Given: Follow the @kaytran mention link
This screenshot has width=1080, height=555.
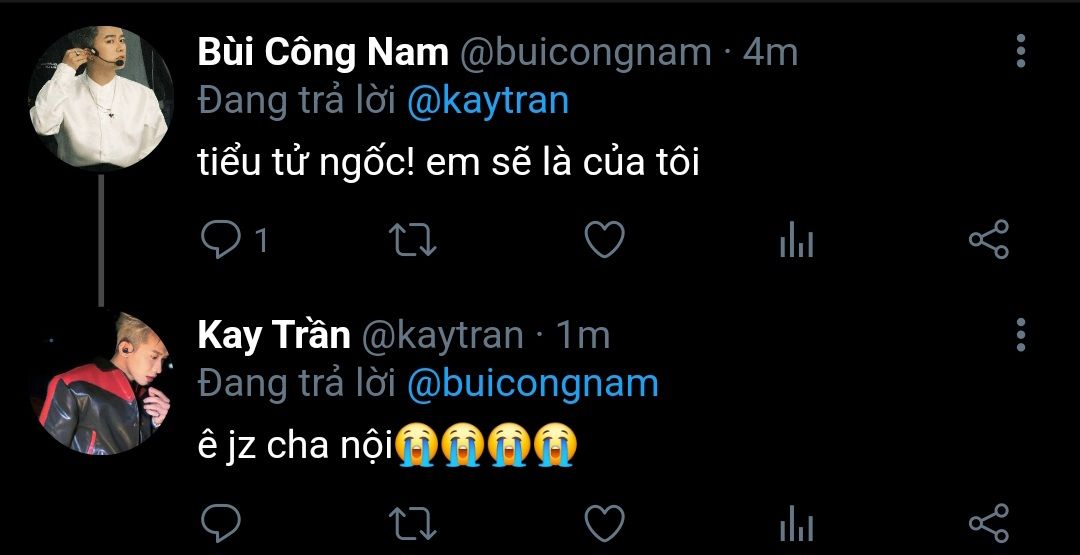Looking at the screenshot, I should click(x=488, y=101).
